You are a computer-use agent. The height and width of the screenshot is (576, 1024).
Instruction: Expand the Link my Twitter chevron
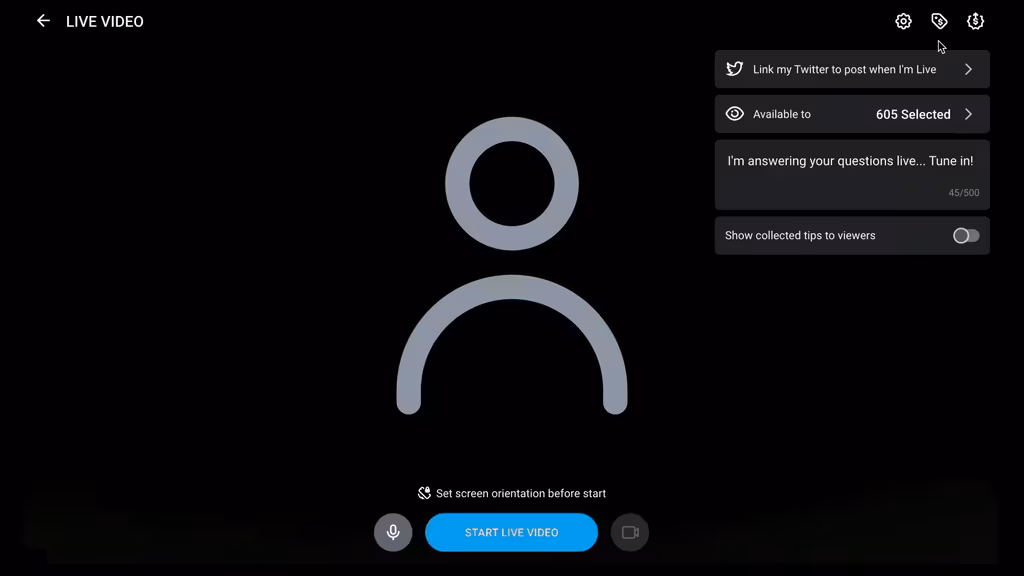coord(968,69)
